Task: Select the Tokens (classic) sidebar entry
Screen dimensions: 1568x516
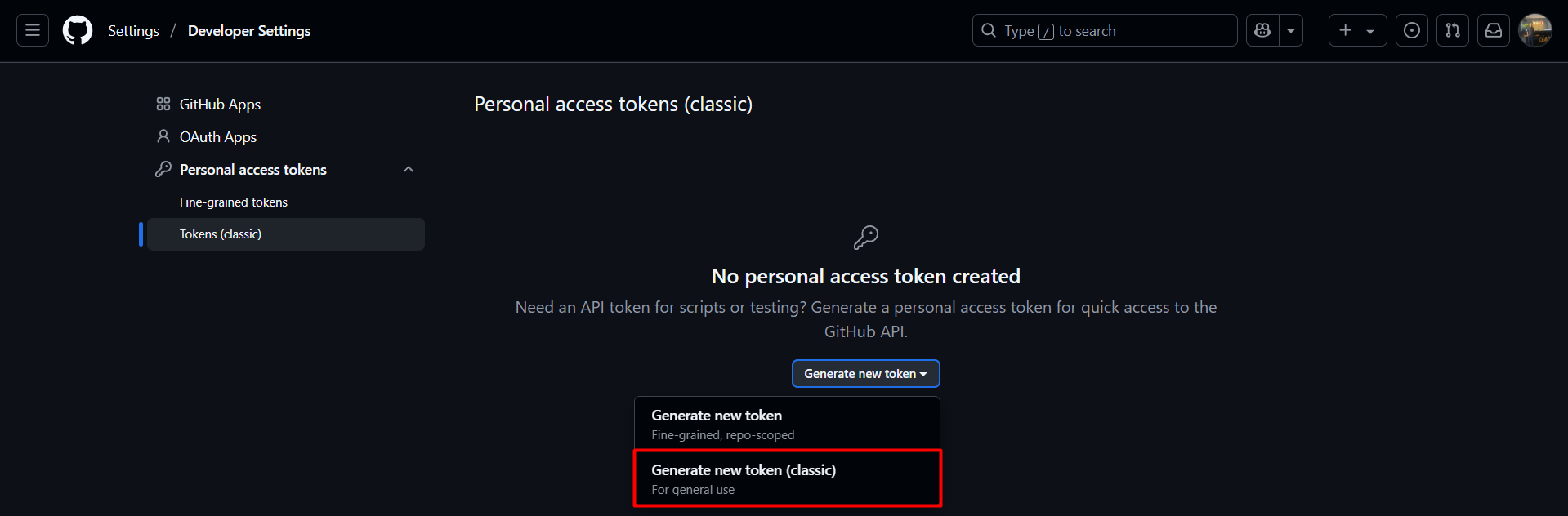Action: [x=220, y=234]
